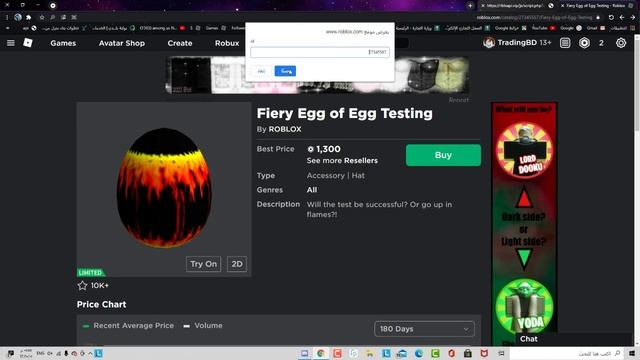Image resolution: width=640 pixels, height=360 pixels.
Task: Confirm the dialog with the blue button
Action: [x=285, y=71]
